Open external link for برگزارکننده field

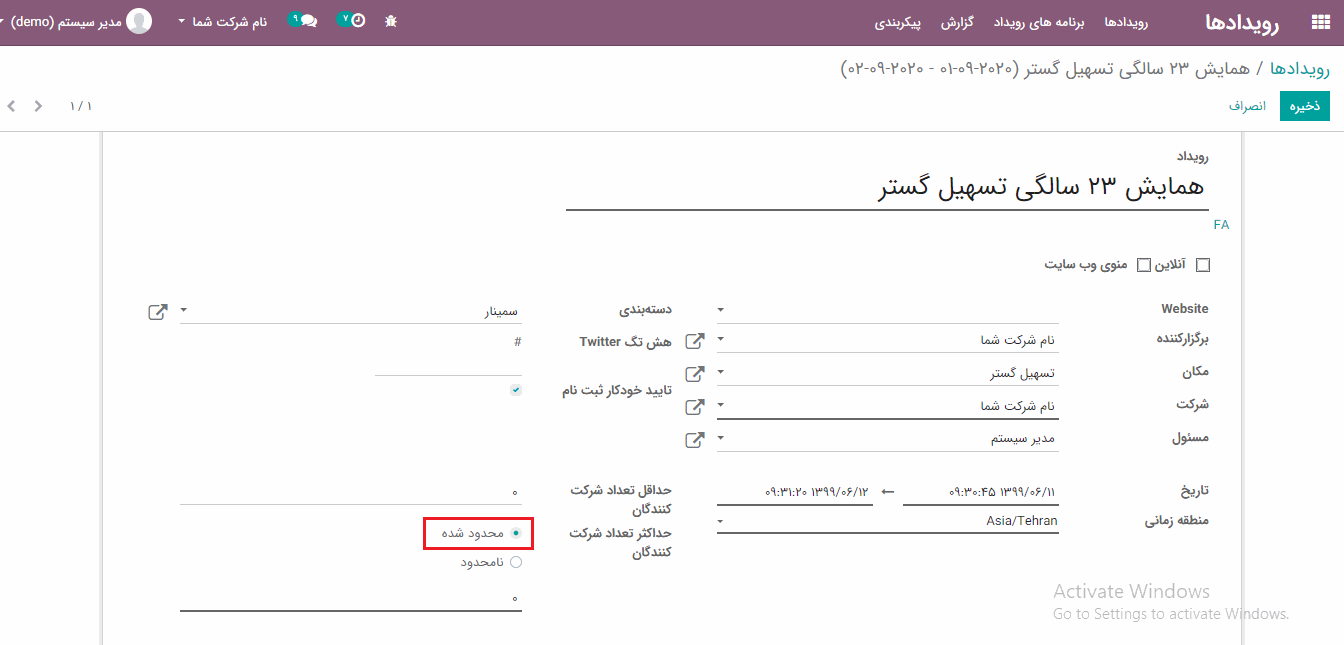click(694, 341)
